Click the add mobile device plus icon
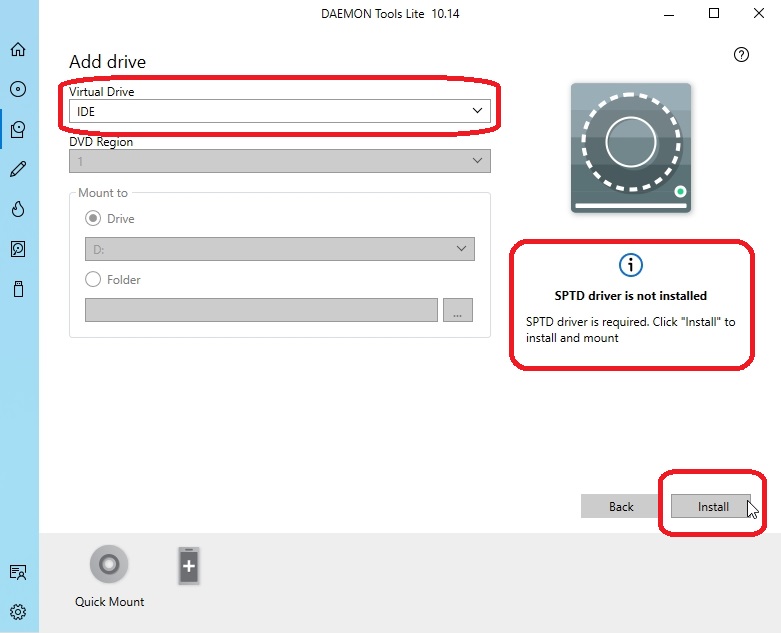Image resolution: width=781 pixels, height=633 pixels. pyautogui.click(x=189, y=566)
